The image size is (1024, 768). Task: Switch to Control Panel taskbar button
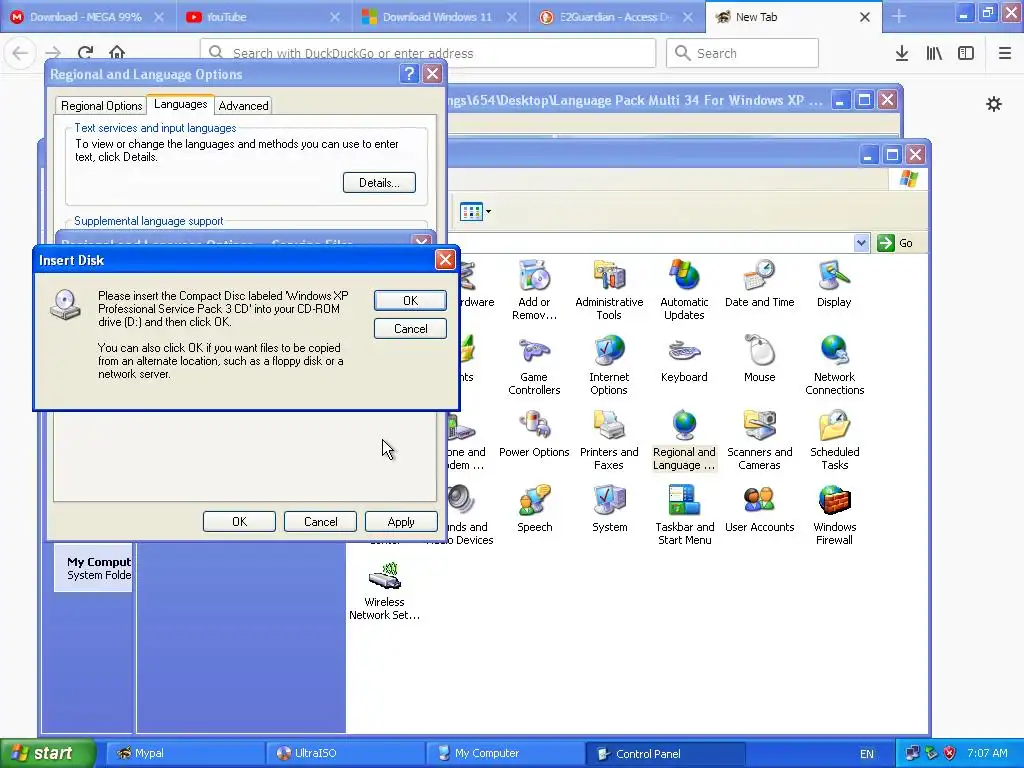tap(664, 754)
